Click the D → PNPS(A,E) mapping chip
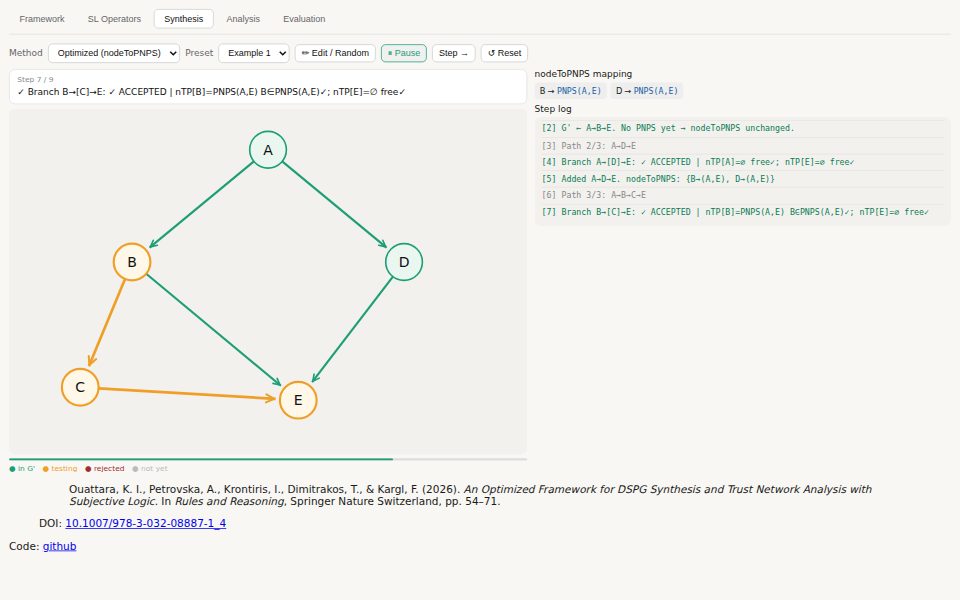Screen dimensions: 960x600 coord(647,91)
